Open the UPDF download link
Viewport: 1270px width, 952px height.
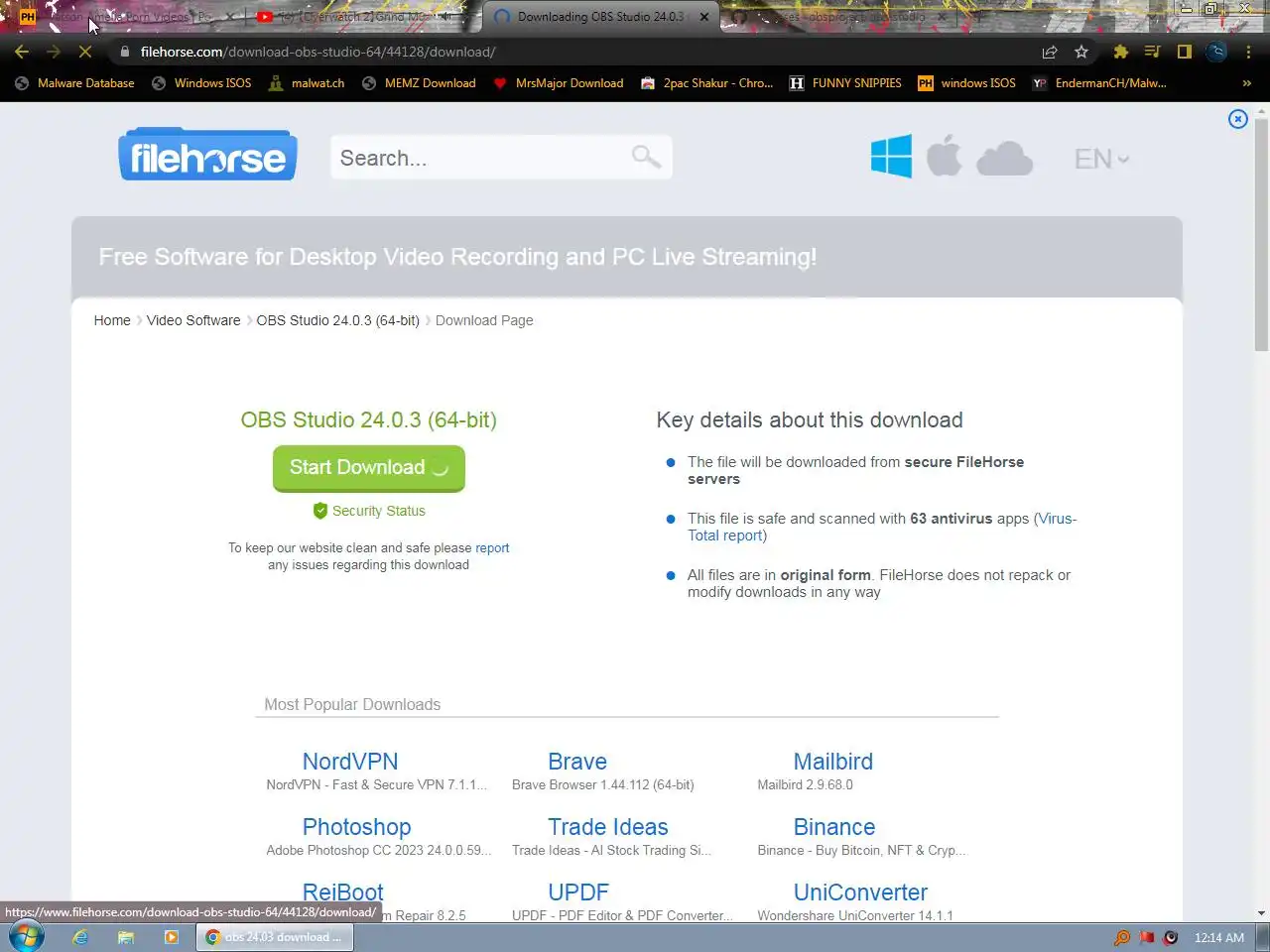point(578,892)
